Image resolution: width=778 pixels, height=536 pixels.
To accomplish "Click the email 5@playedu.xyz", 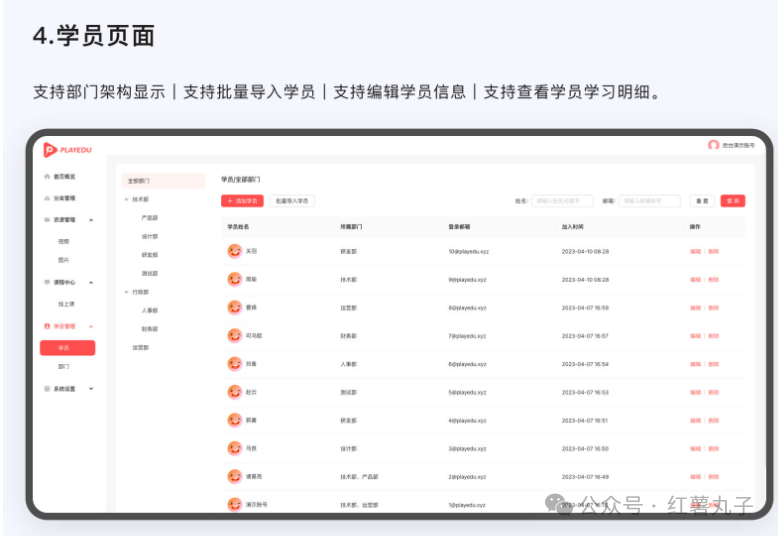I will (x=467, y=392).
